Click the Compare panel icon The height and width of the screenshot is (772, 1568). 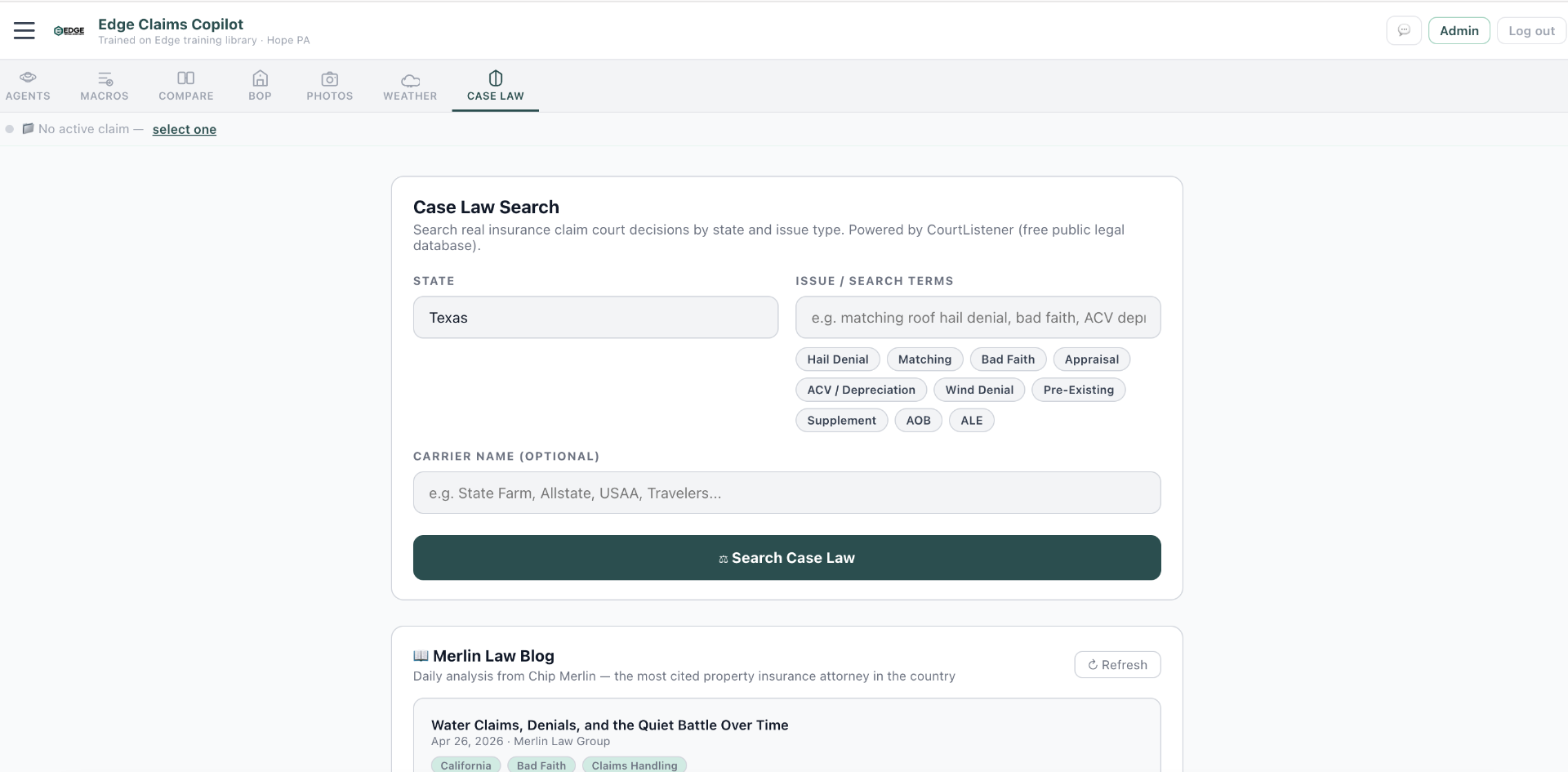[185, 78]
